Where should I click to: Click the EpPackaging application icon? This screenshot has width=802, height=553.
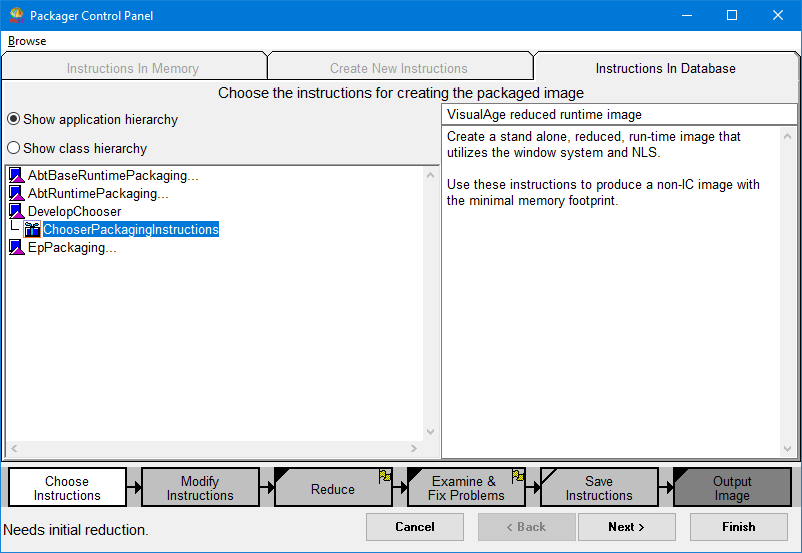(16, 248)
